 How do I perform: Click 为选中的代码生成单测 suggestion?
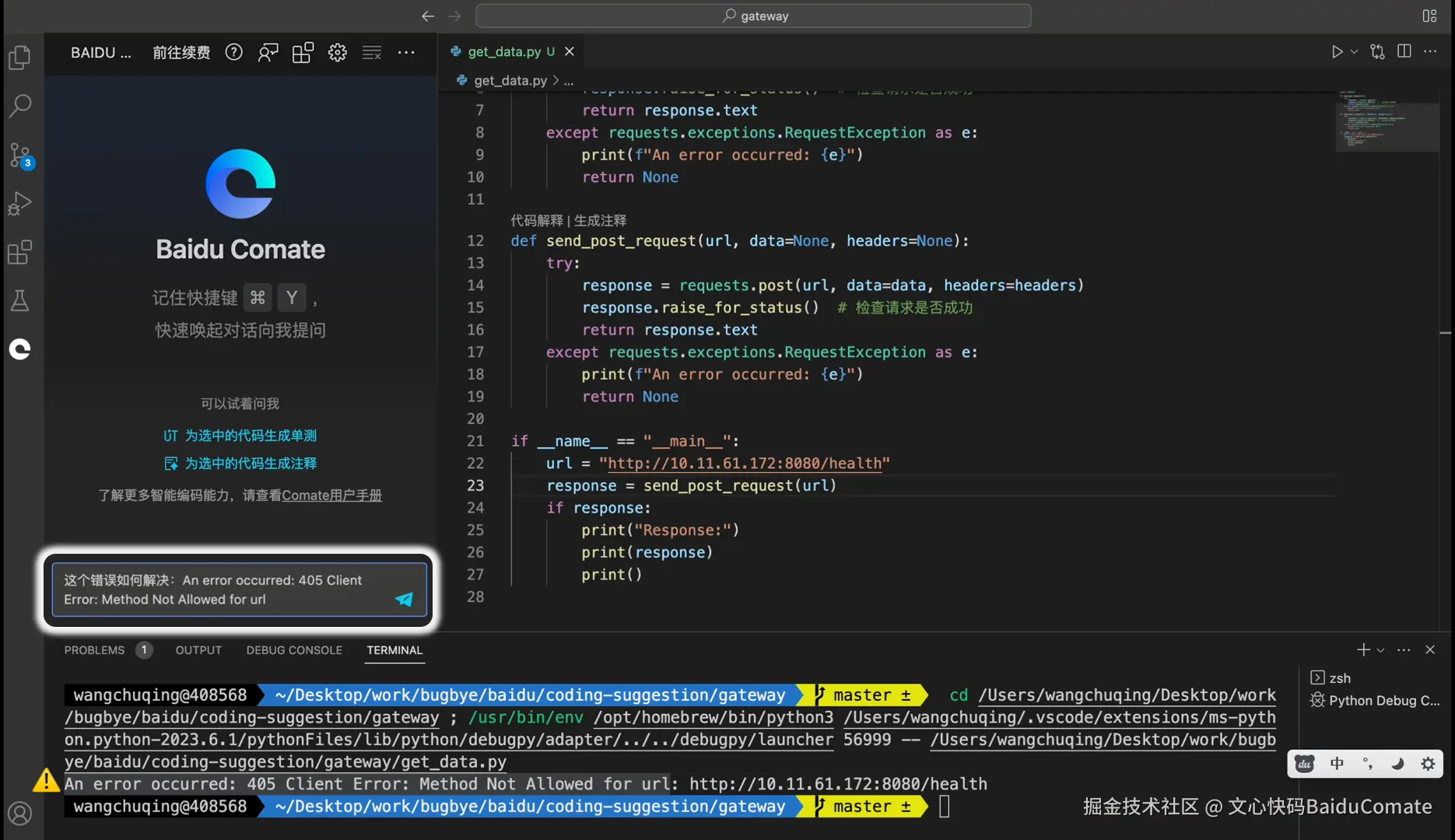240,436
